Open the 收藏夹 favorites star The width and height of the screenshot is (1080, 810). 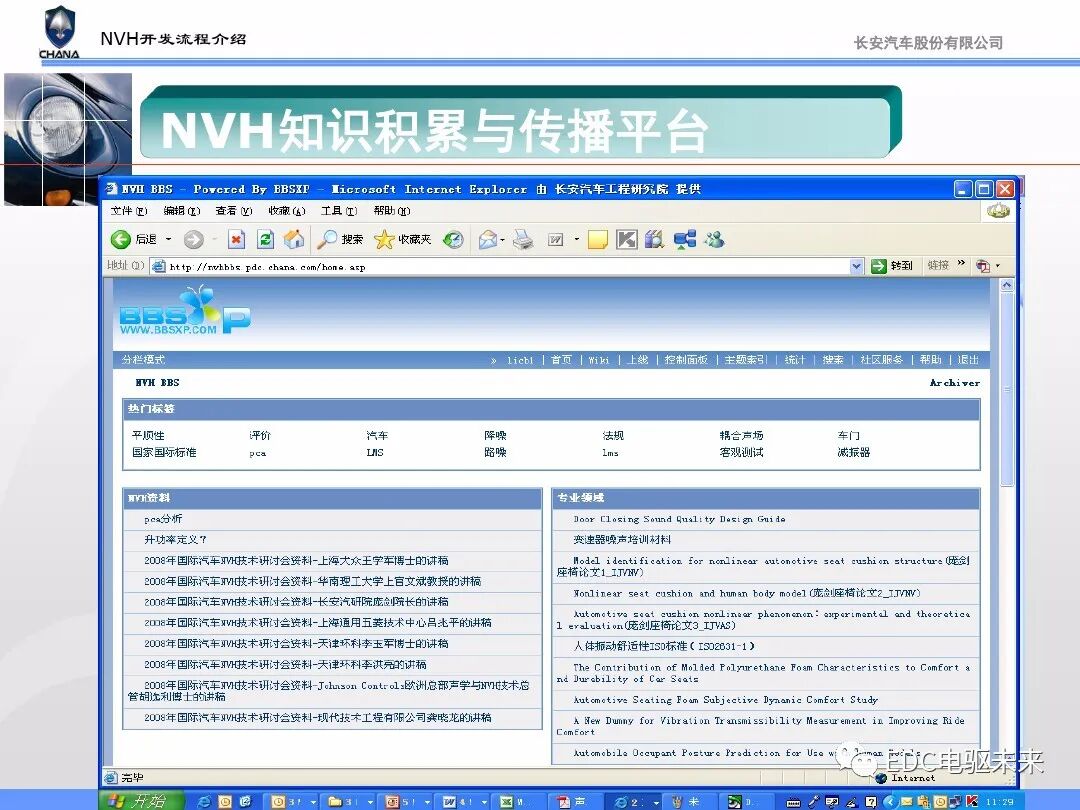(403, 239)
